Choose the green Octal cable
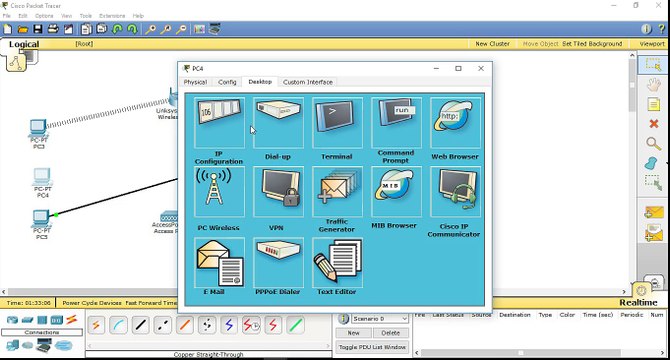Image resolution: width=670 pixels, height=360 pixels. tap(295, 325)
